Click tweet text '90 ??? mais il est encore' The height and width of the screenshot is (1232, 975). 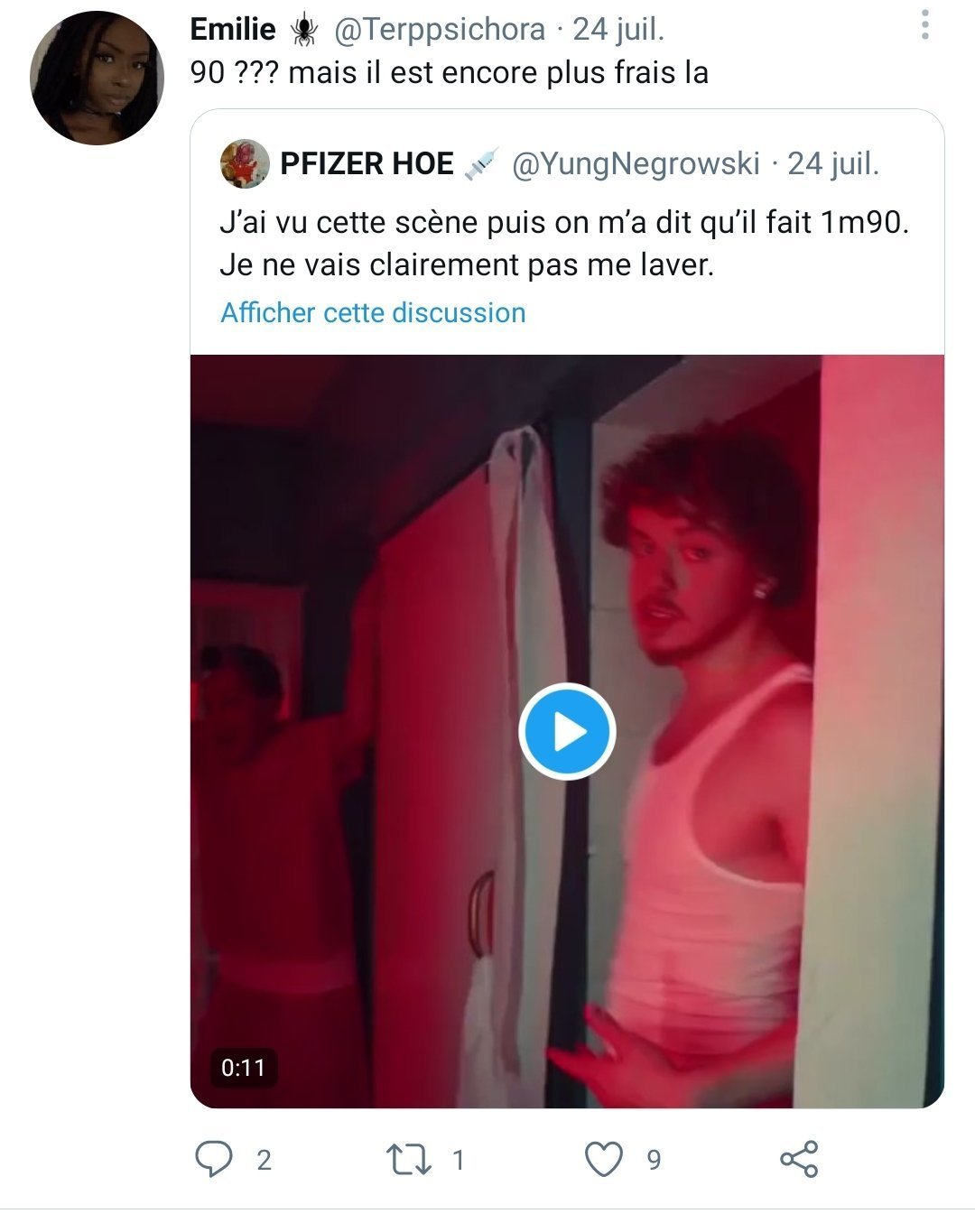(366, 72)
